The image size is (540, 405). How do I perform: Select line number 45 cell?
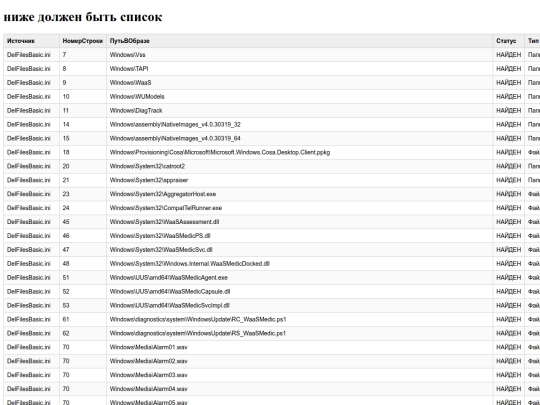[x=83, y=222]
